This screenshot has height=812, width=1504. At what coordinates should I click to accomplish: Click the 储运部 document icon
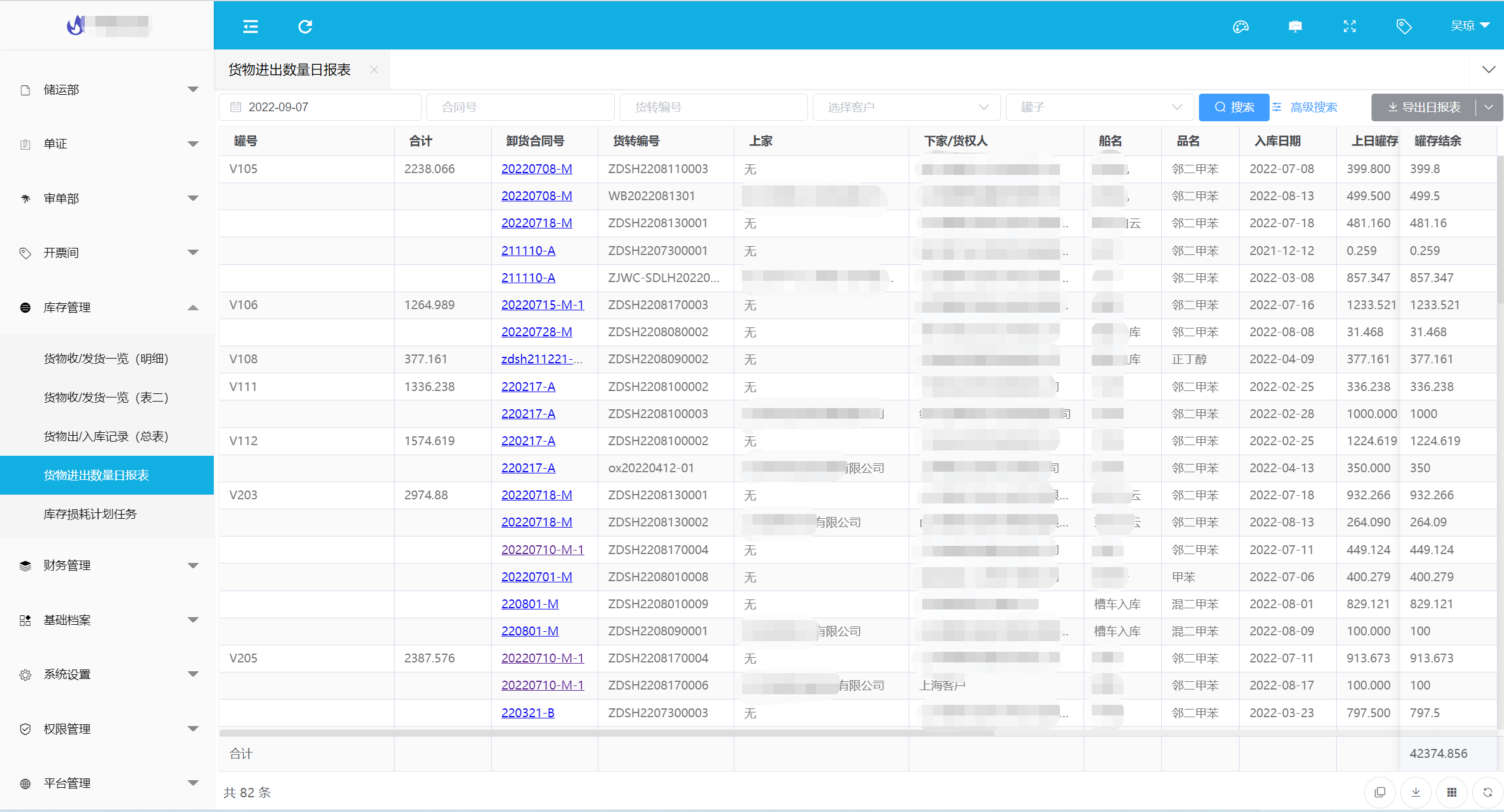25,90
